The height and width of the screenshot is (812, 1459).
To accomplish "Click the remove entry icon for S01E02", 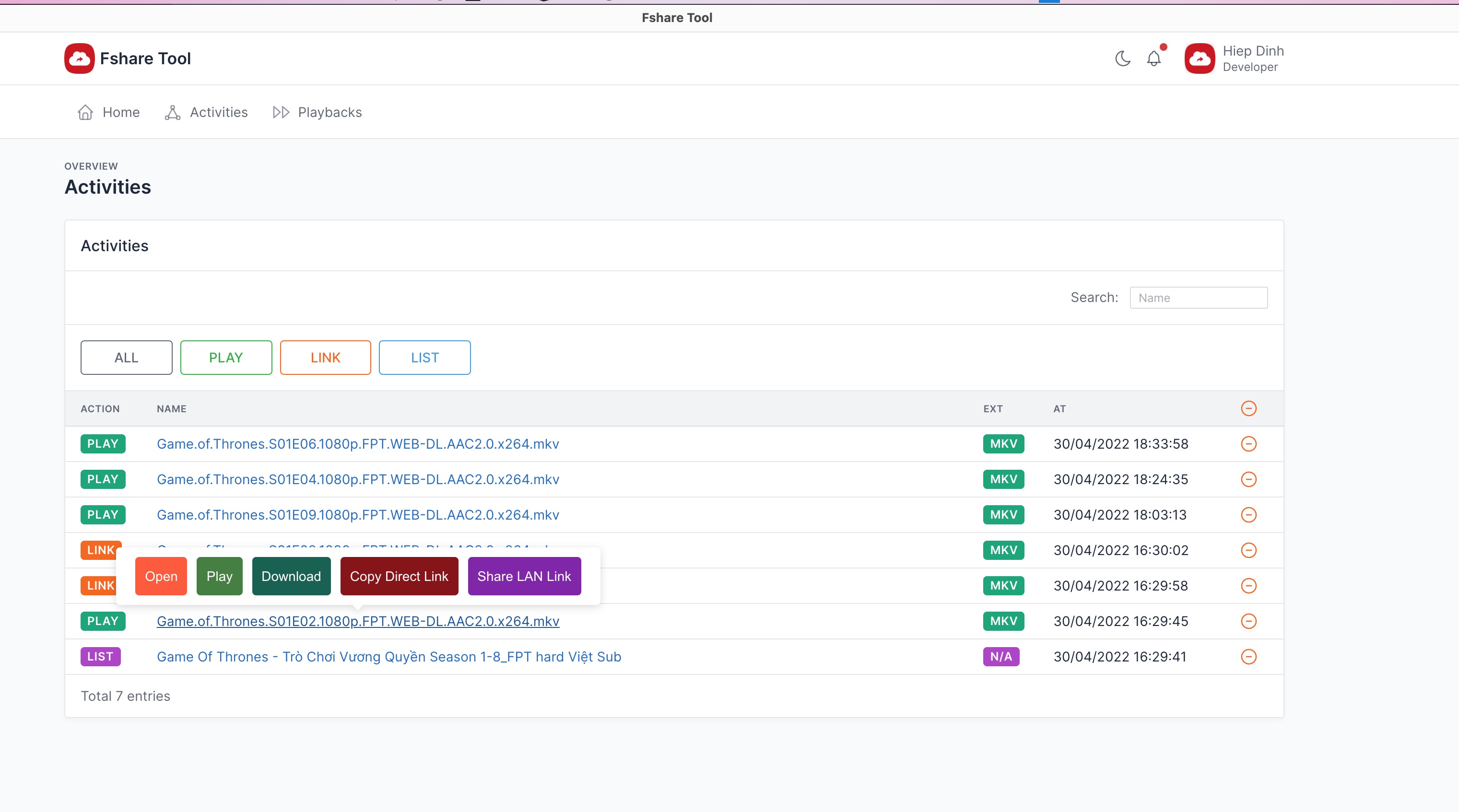I will [x=1248, y=621].
